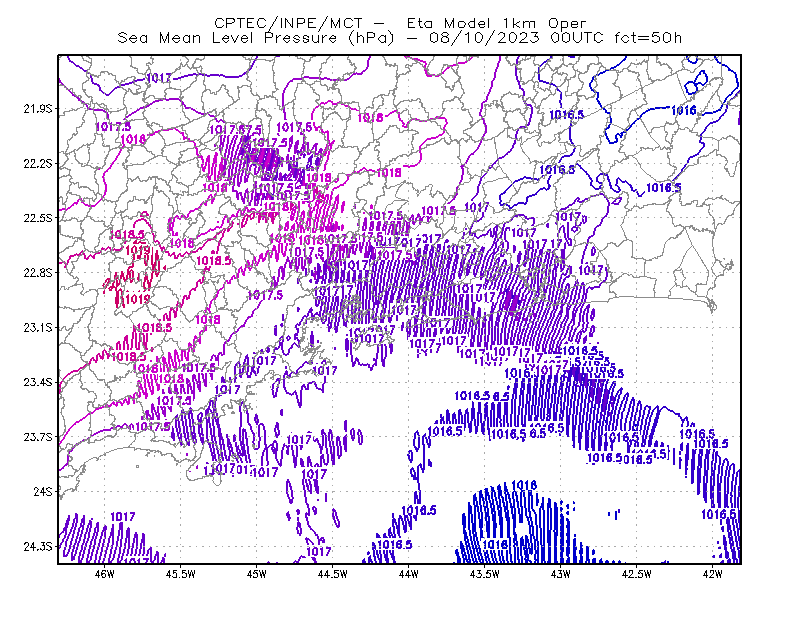Click the 46W longitude axis label

click(x=105, y=574)
